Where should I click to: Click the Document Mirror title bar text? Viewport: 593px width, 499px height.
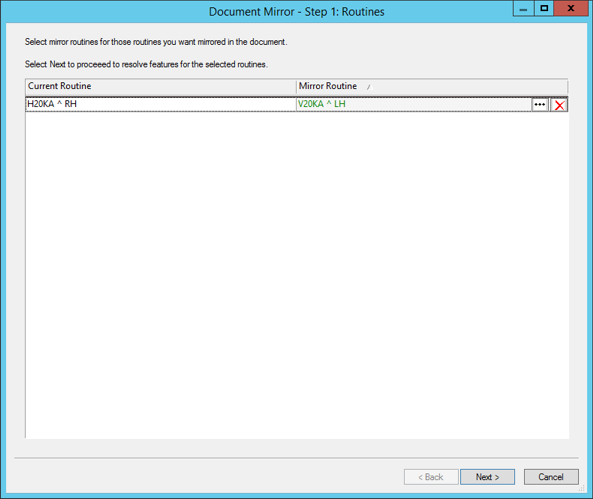(x=296, y=12)
